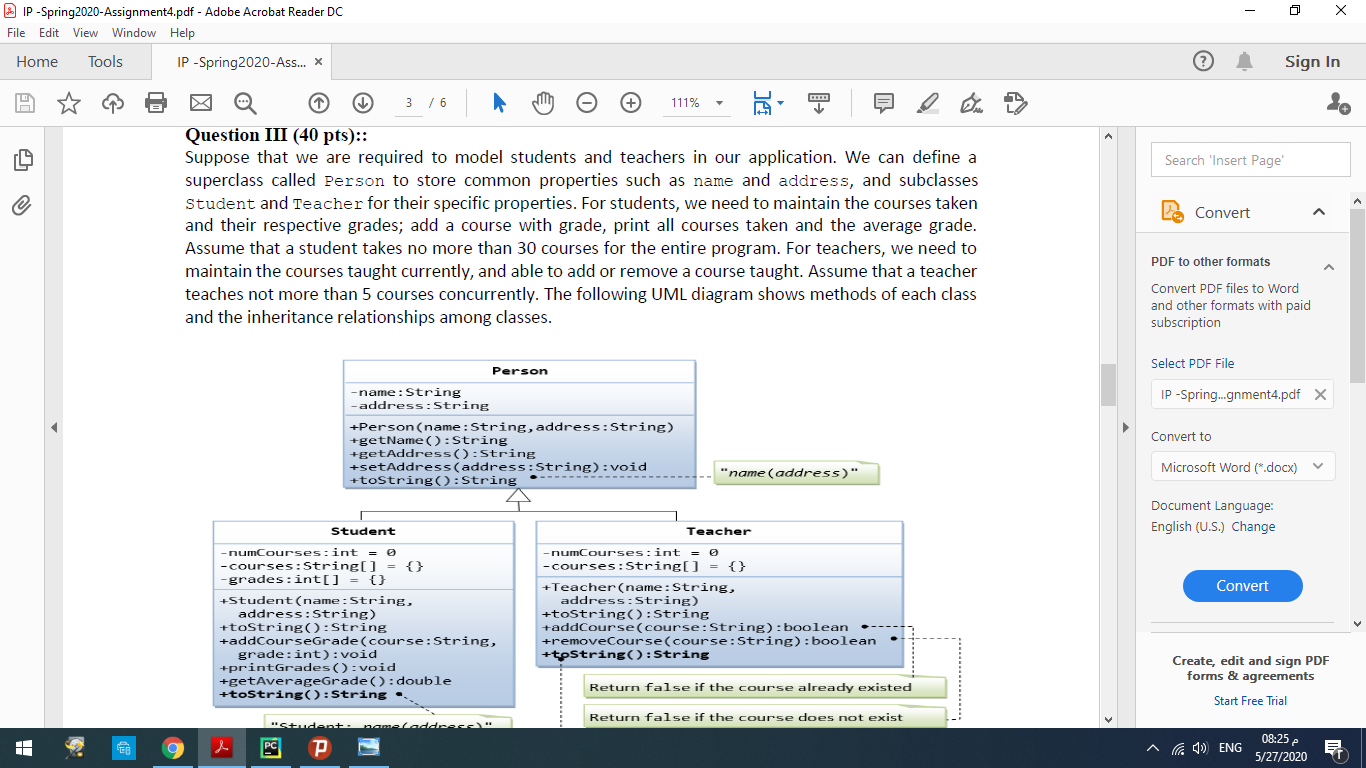The image size is (1366, 768).
Task: Open the Attachments paperclip panel
Action: 22,205
